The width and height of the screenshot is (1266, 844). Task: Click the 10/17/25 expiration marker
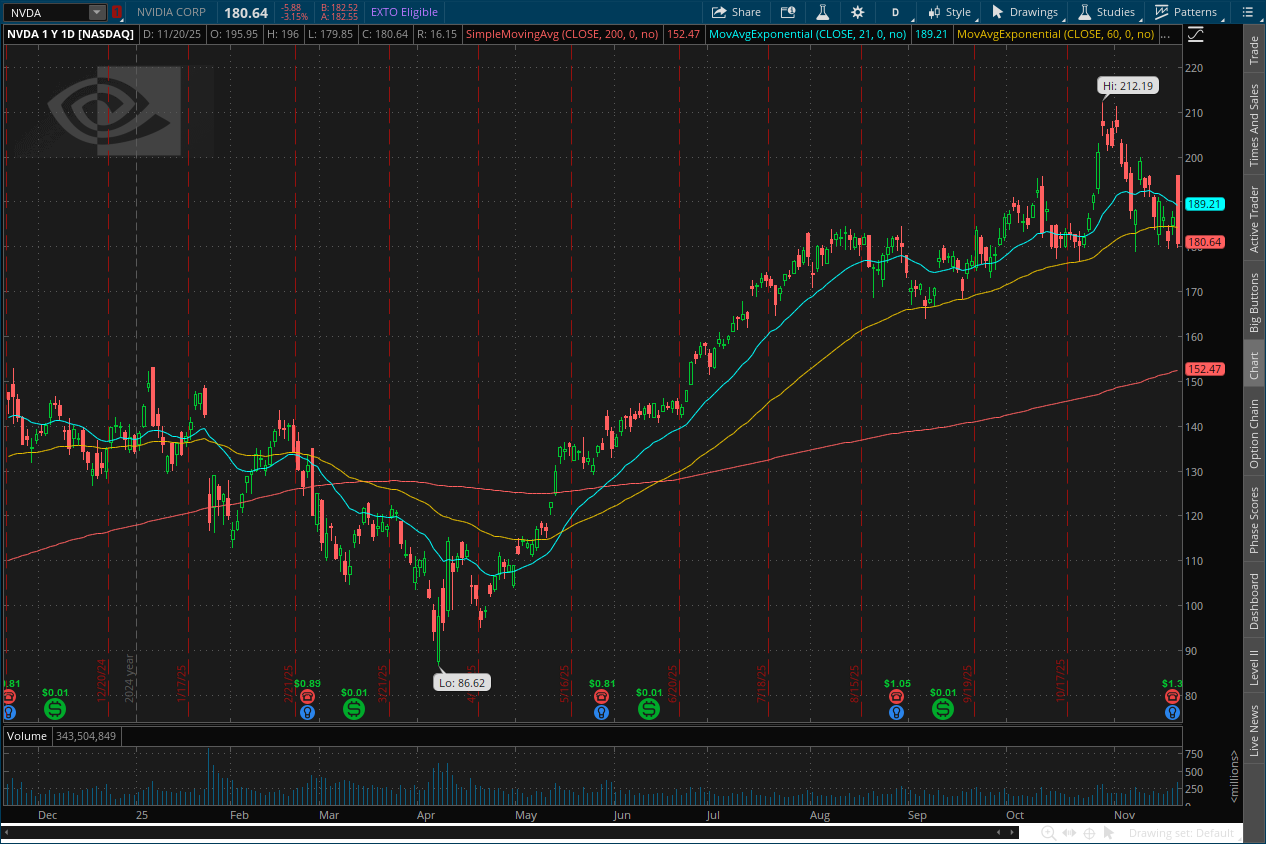point(1061,682)
